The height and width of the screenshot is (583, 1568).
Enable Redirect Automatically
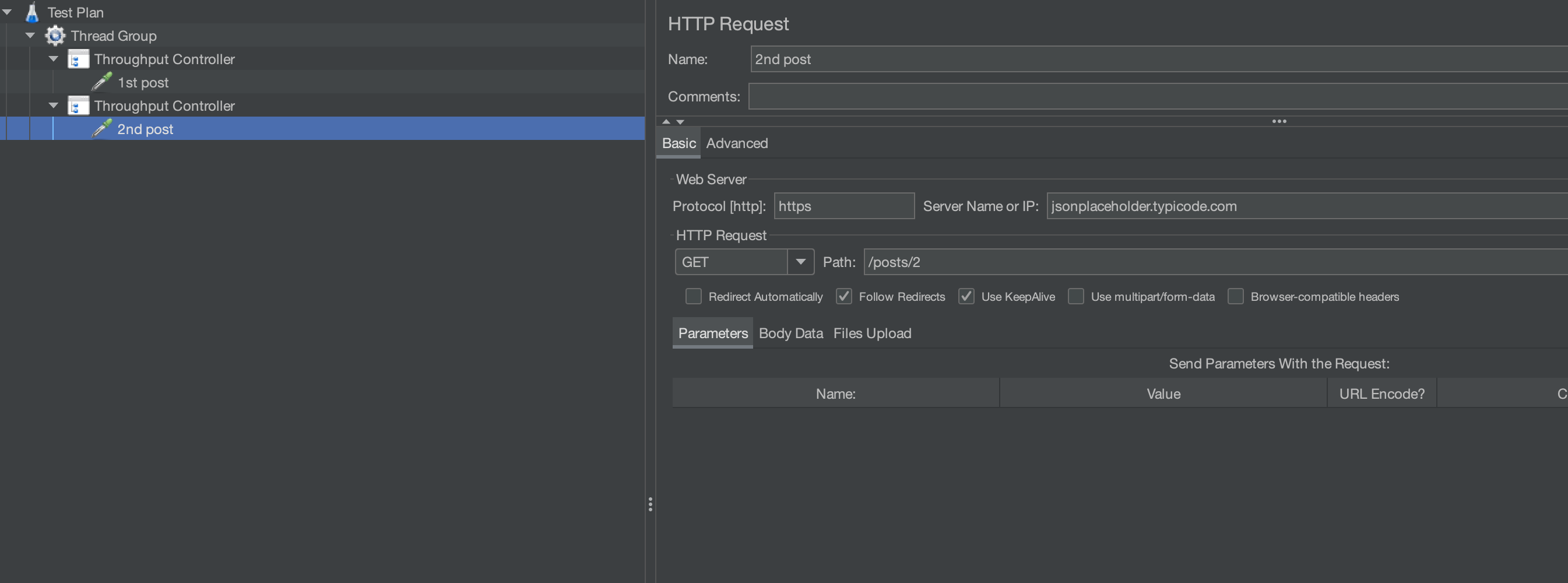click(692, 296)
